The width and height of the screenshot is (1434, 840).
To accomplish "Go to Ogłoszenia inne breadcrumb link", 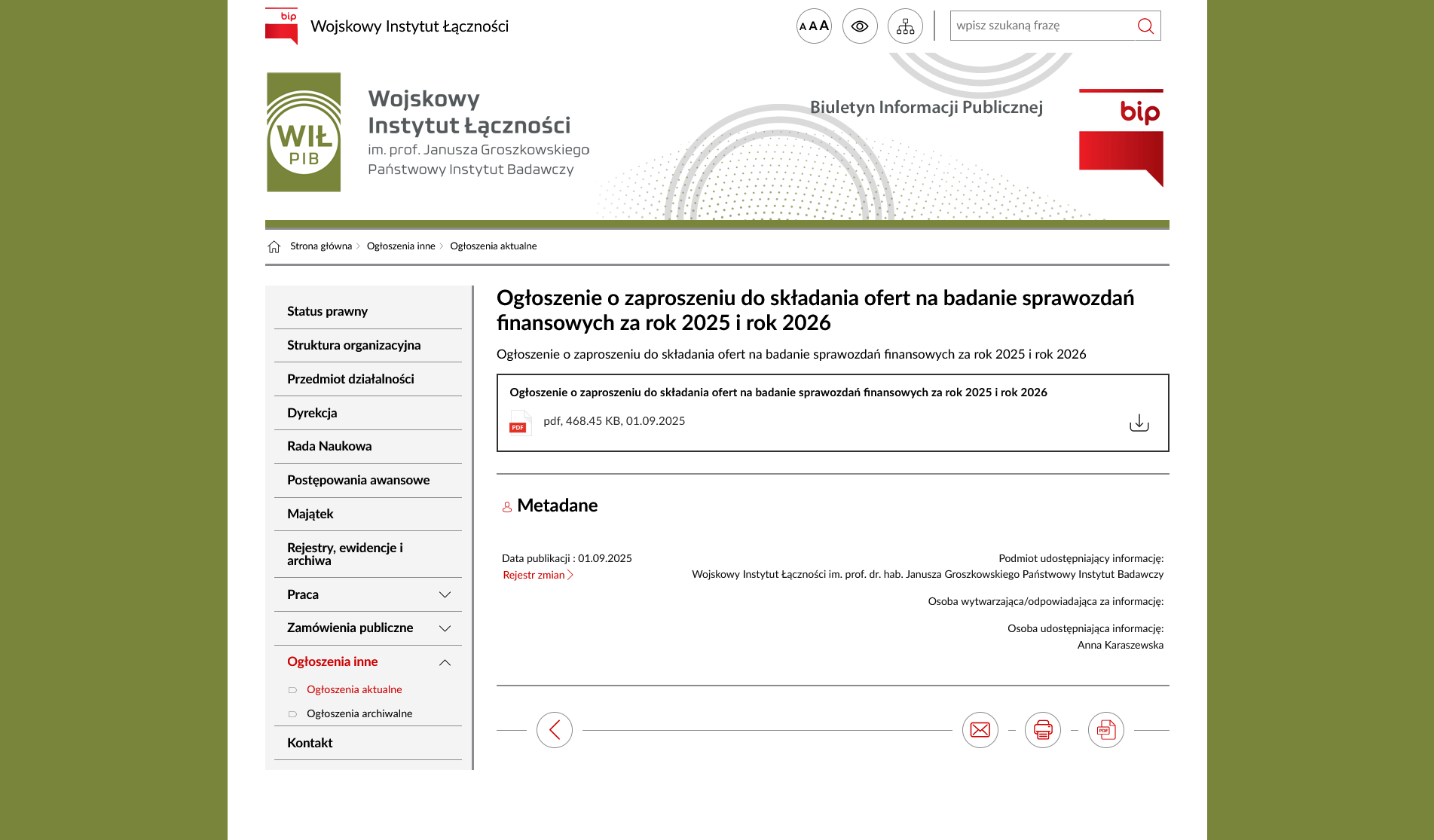I will click(x=401, y=246).
